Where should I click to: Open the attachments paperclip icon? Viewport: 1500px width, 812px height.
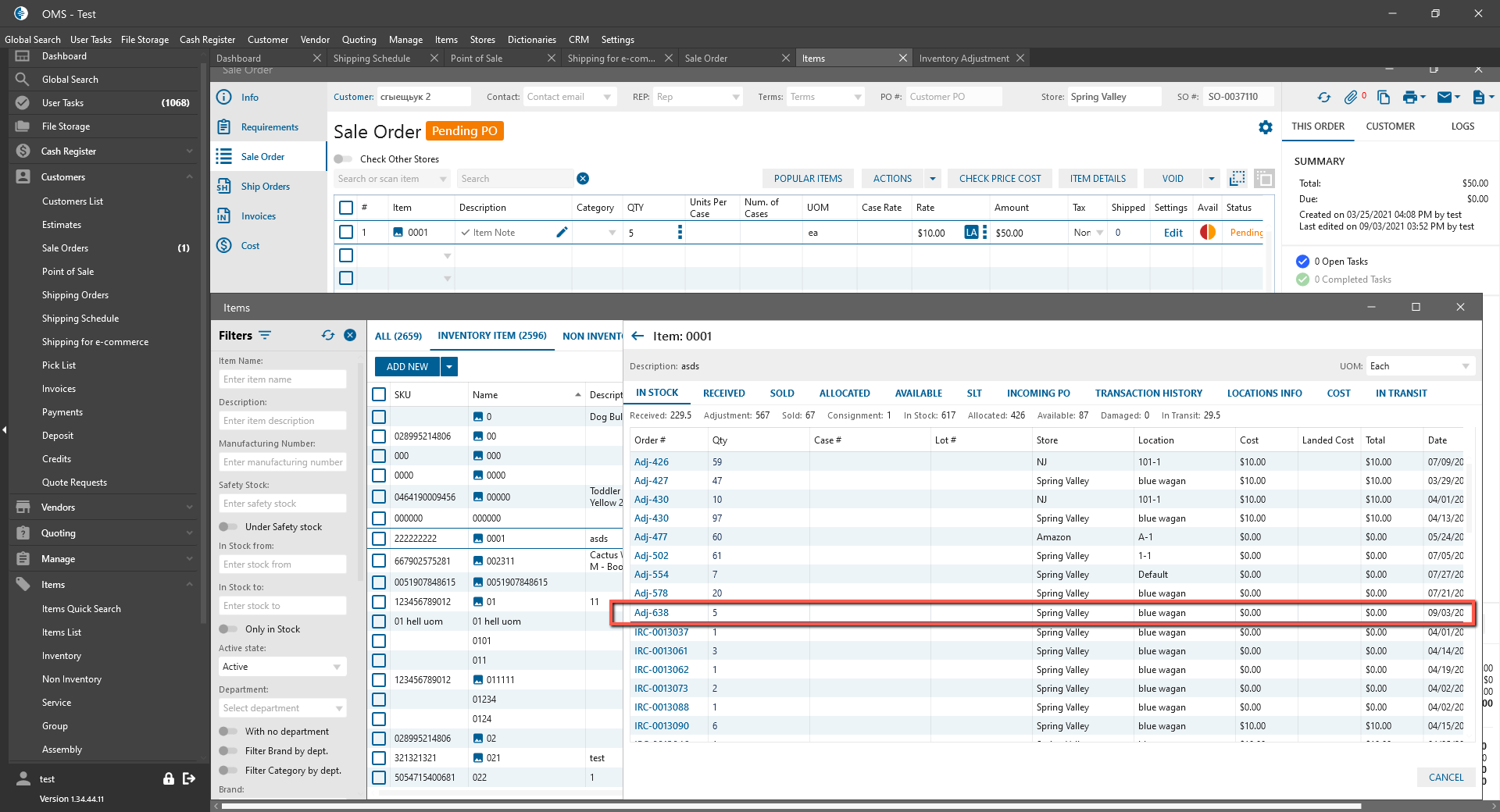click(1351, 98)
